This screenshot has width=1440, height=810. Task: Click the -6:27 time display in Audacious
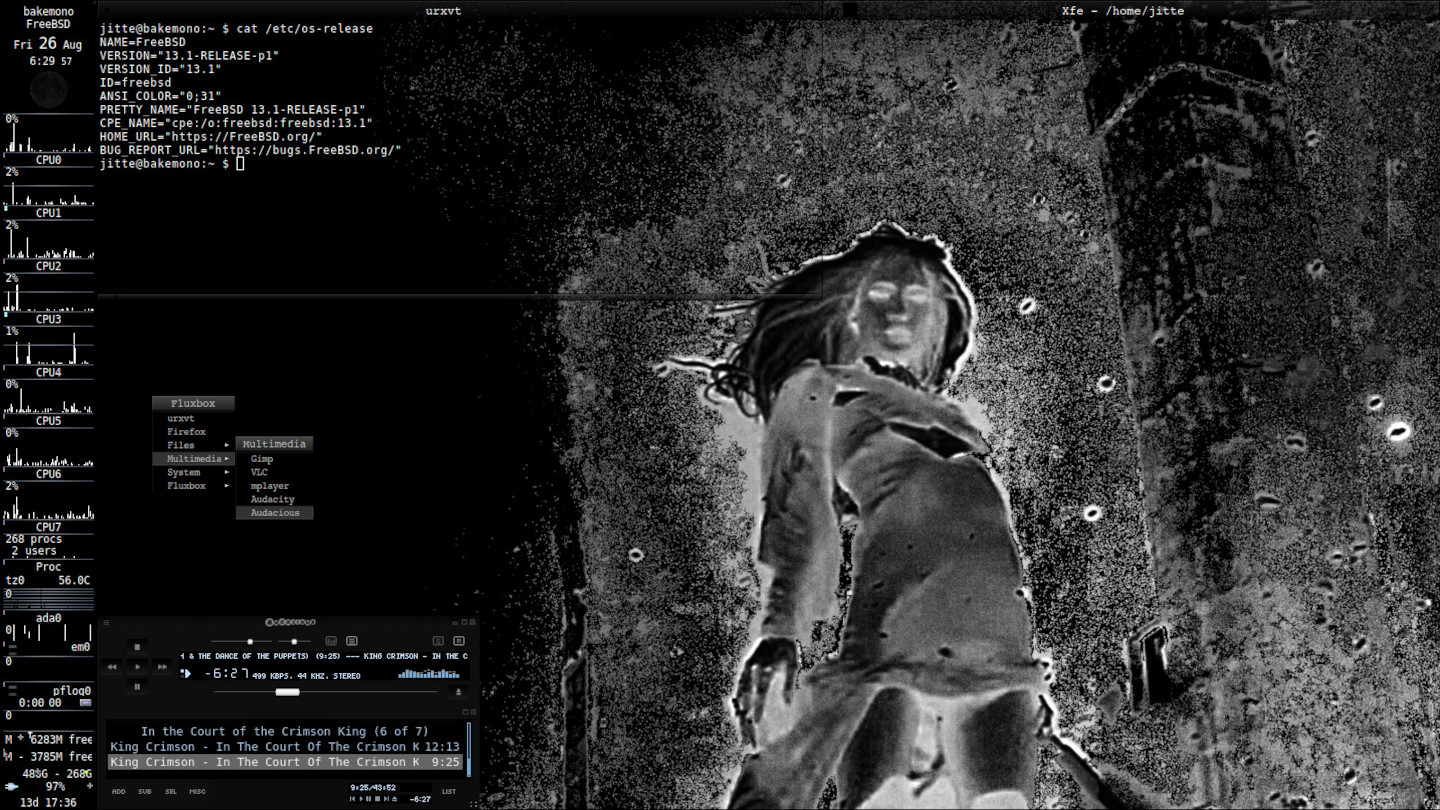pyautogui.click(x=228, y=674)
